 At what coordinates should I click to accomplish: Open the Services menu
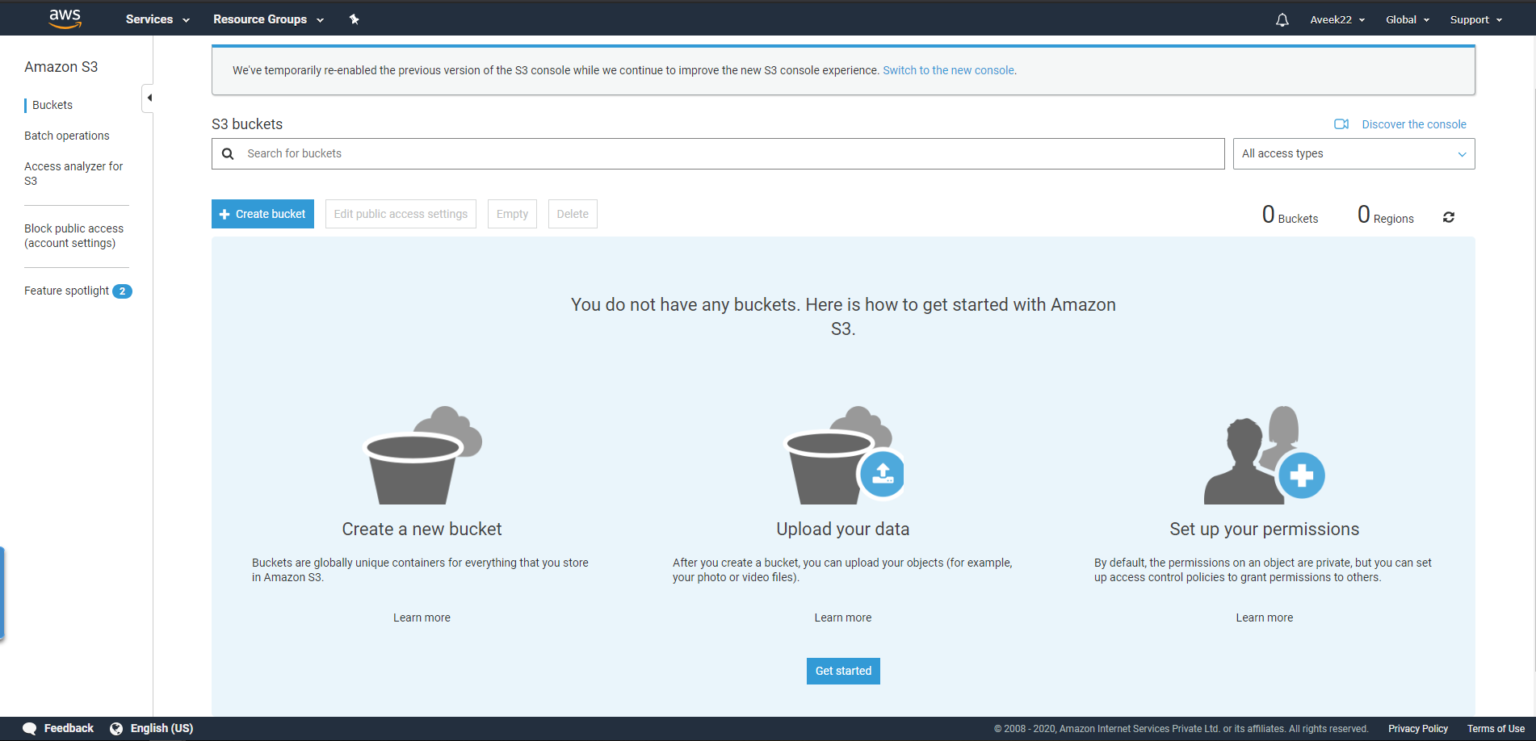[x=150, y=18]
